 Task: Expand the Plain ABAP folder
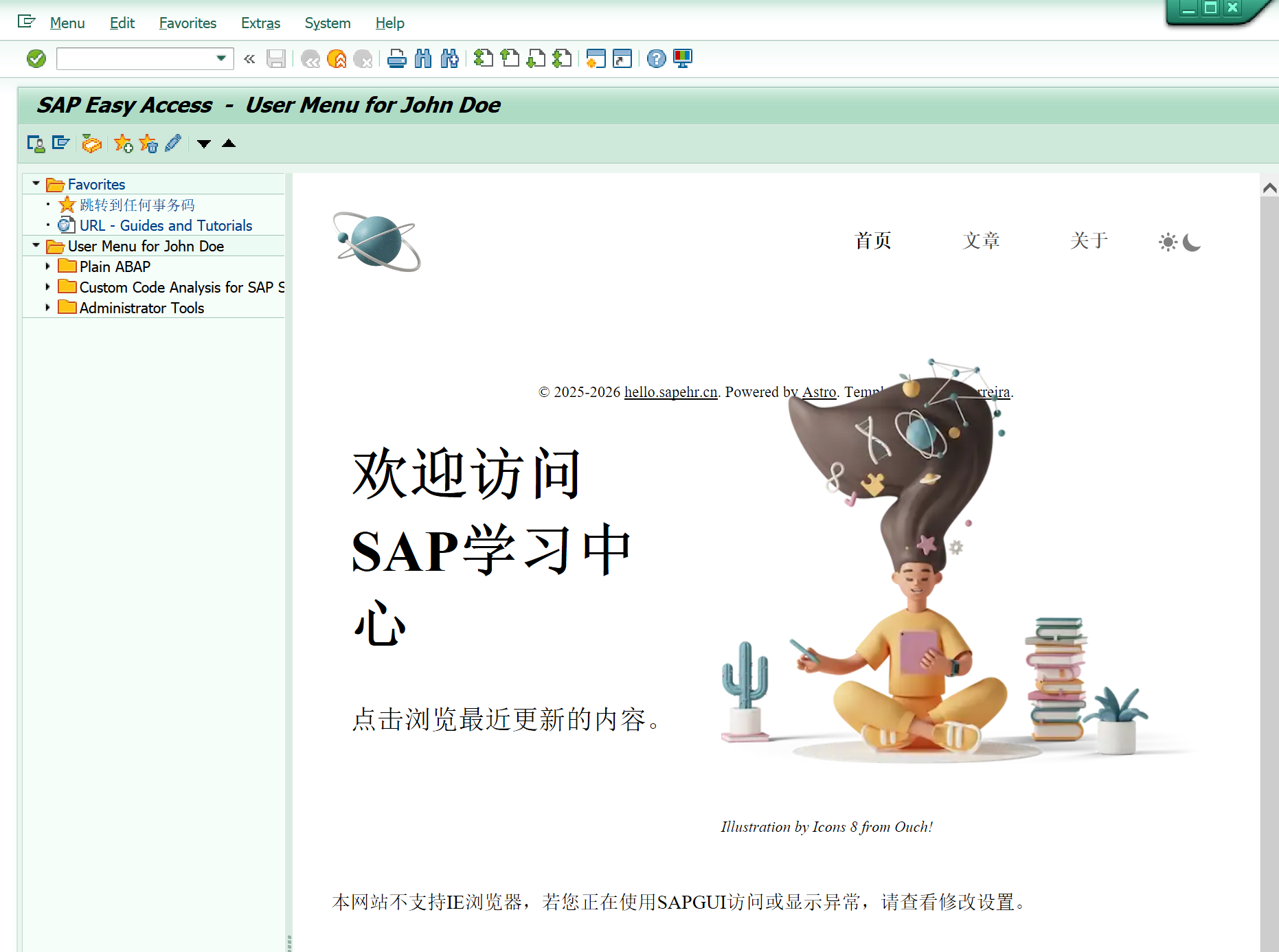[47, 267]
